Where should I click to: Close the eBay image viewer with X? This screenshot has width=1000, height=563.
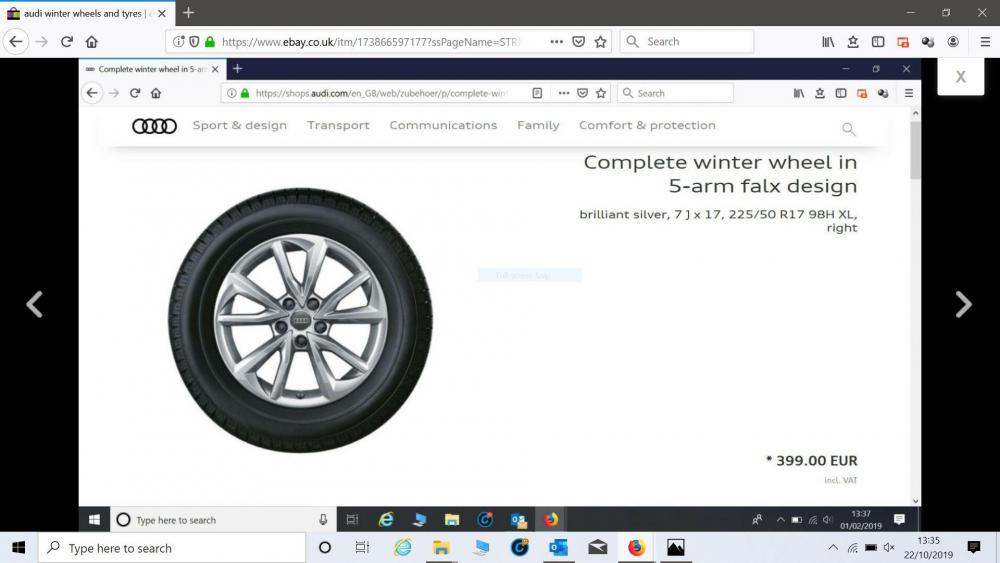tap(960, 77)
